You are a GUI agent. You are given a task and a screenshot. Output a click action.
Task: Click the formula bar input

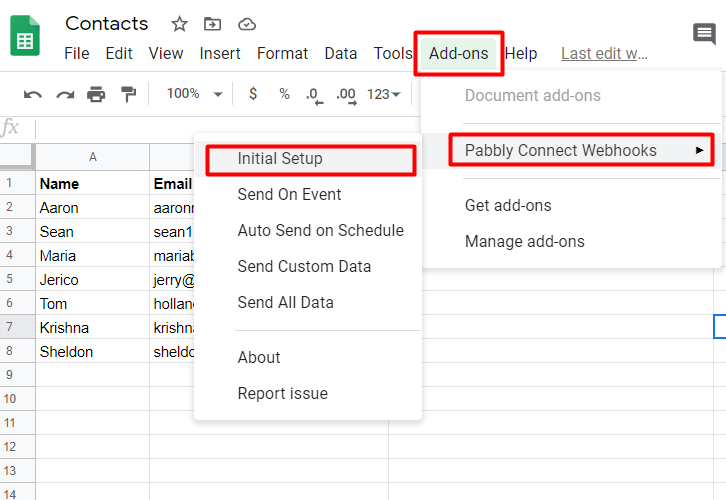point(227,128)
